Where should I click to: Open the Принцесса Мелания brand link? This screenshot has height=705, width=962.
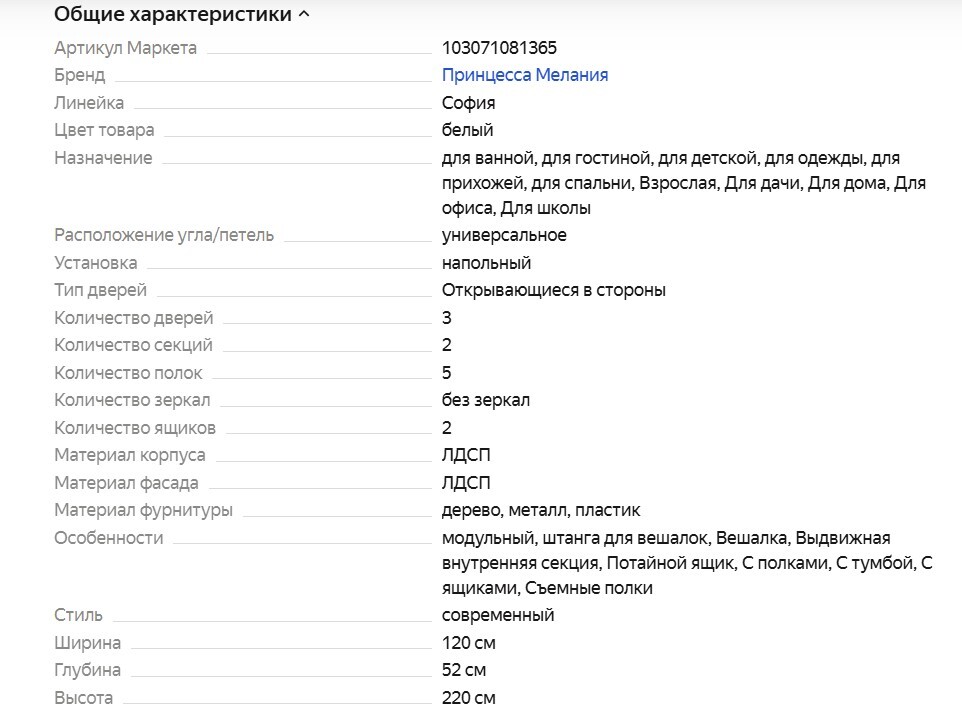click(x=524, y=75)
